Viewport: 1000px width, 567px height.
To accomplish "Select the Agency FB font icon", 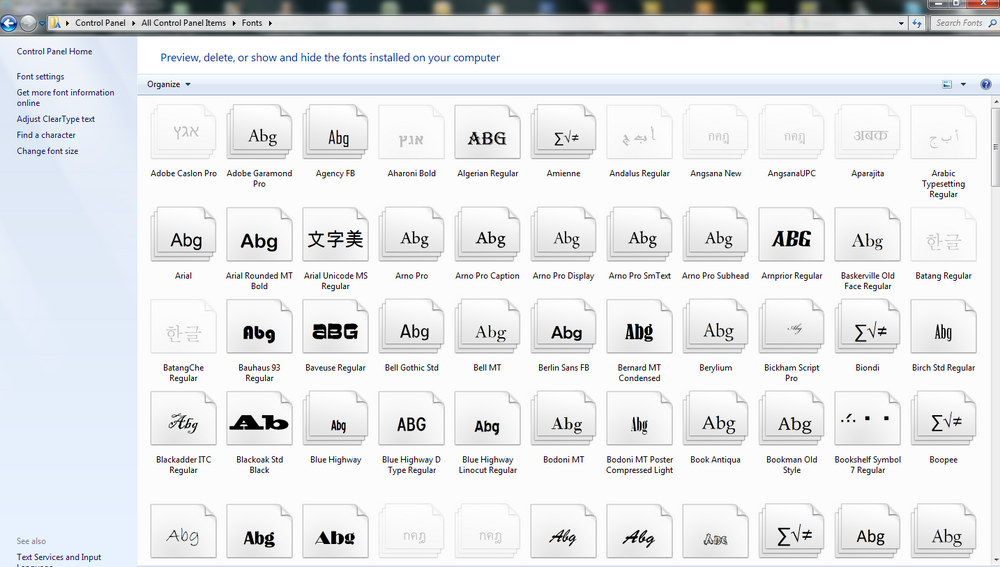I will (x=335, y=132).
